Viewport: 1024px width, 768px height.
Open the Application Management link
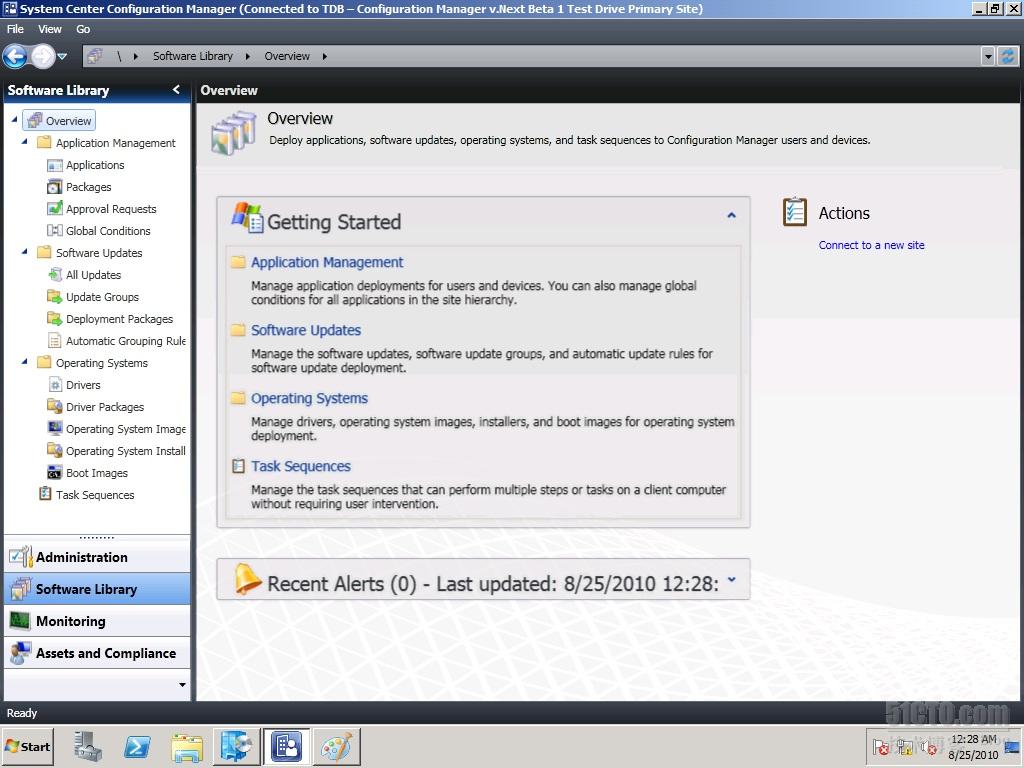(327, 262)
